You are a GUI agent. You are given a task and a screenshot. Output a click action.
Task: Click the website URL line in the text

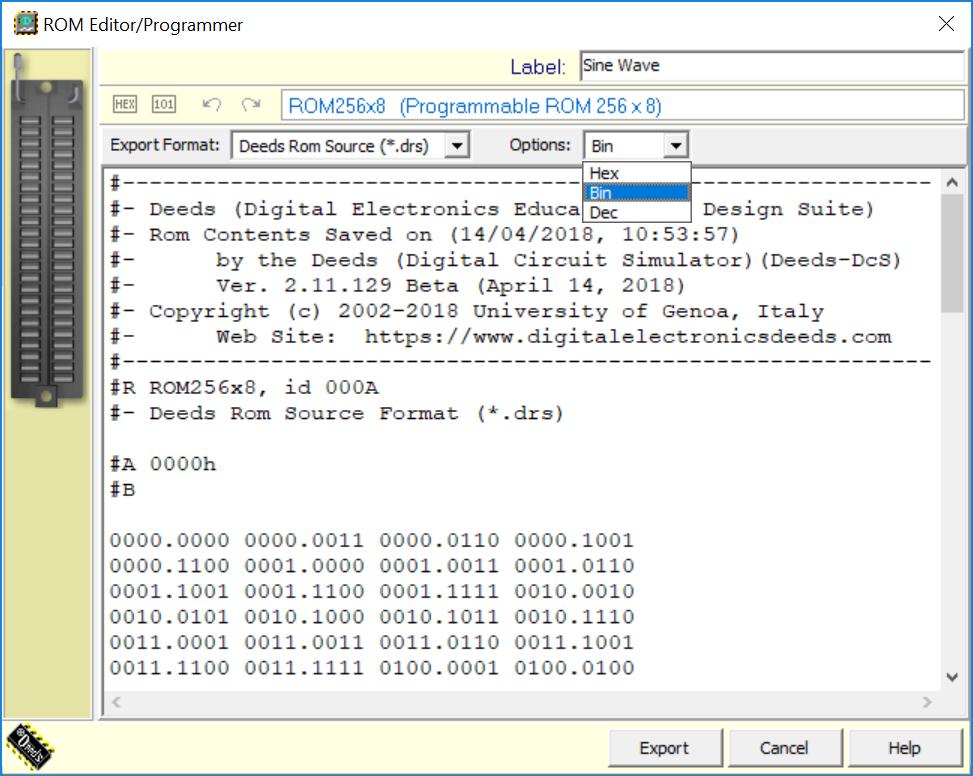(501, 337)
